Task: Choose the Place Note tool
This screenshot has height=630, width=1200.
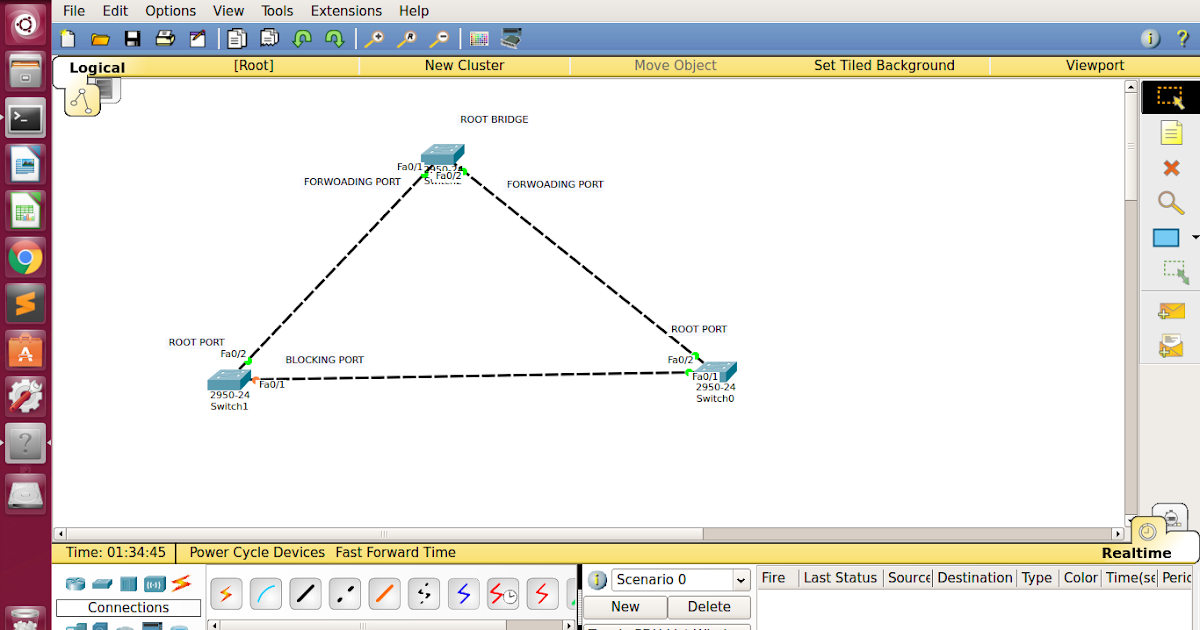Action: 1170,132
